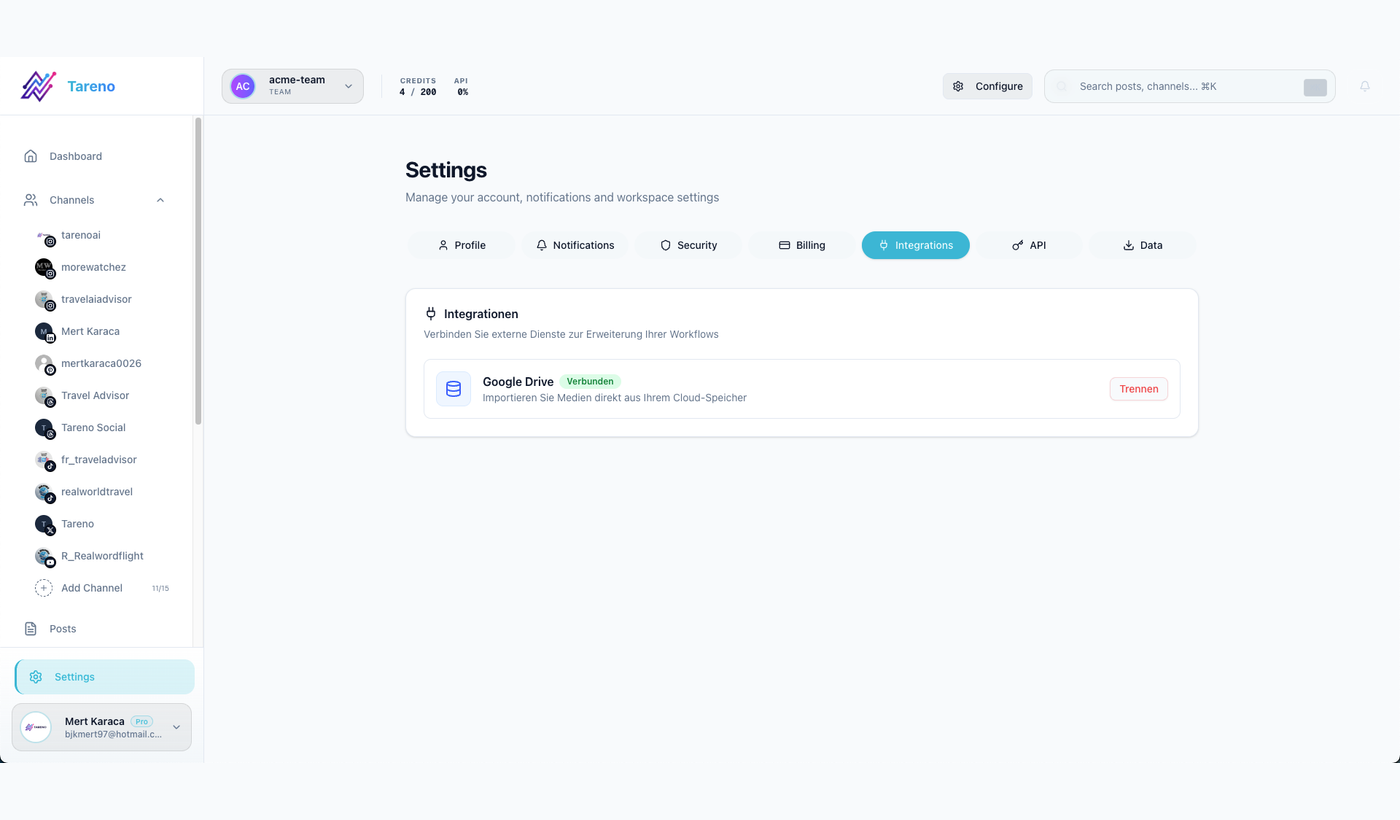This screenshot has height=820, width=1400.
Task: Click the Add Channel link
Action: (x=92, y=588)
